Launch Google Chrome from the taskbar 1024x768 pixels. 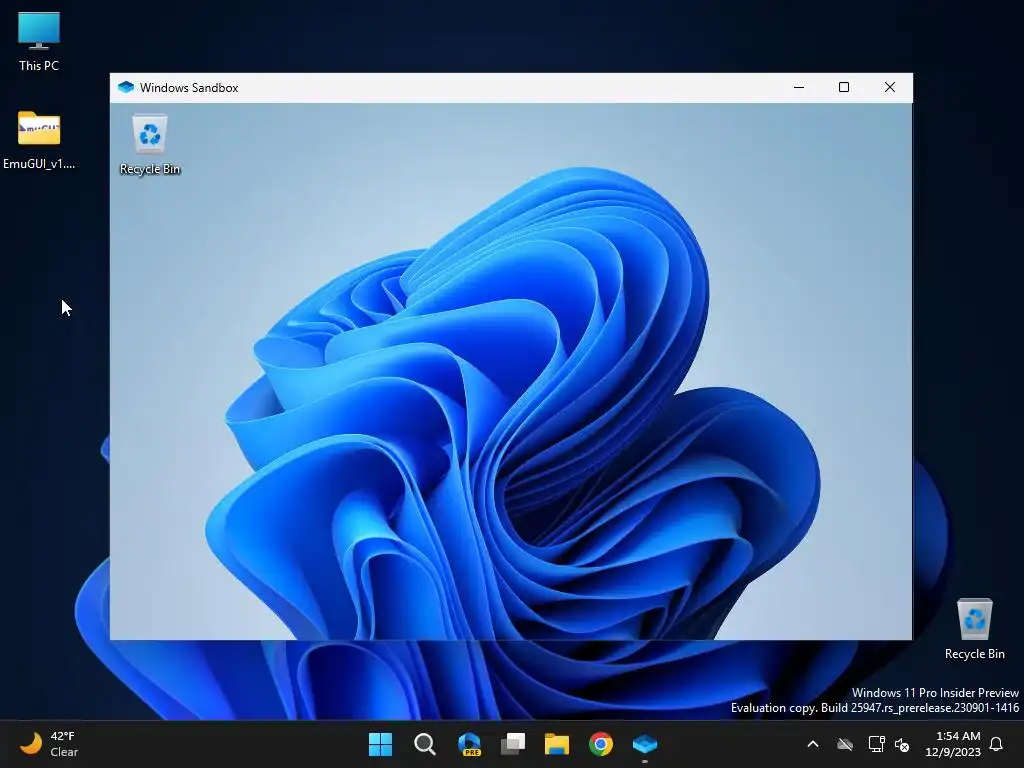[x=601, y=744]
